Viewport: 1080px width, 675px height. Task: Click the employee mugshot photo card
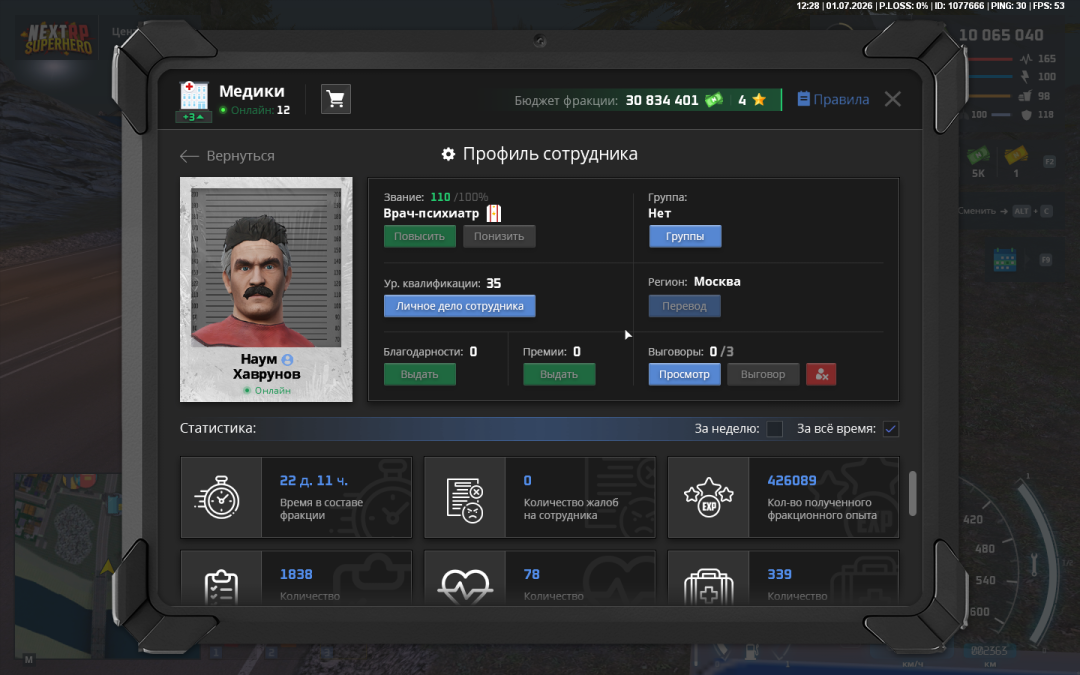pyautogui.click(x=266, y=289)
